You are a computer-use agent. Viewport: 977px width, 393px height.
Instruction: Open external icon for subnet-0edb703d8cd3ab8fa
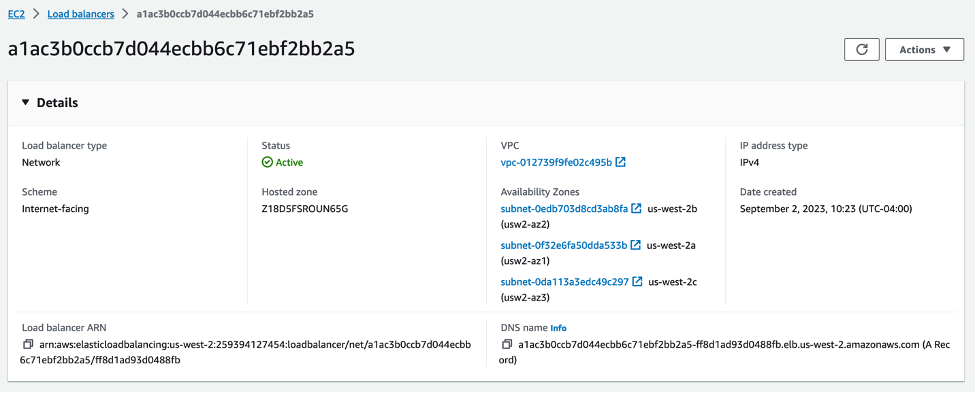[636, 209]
